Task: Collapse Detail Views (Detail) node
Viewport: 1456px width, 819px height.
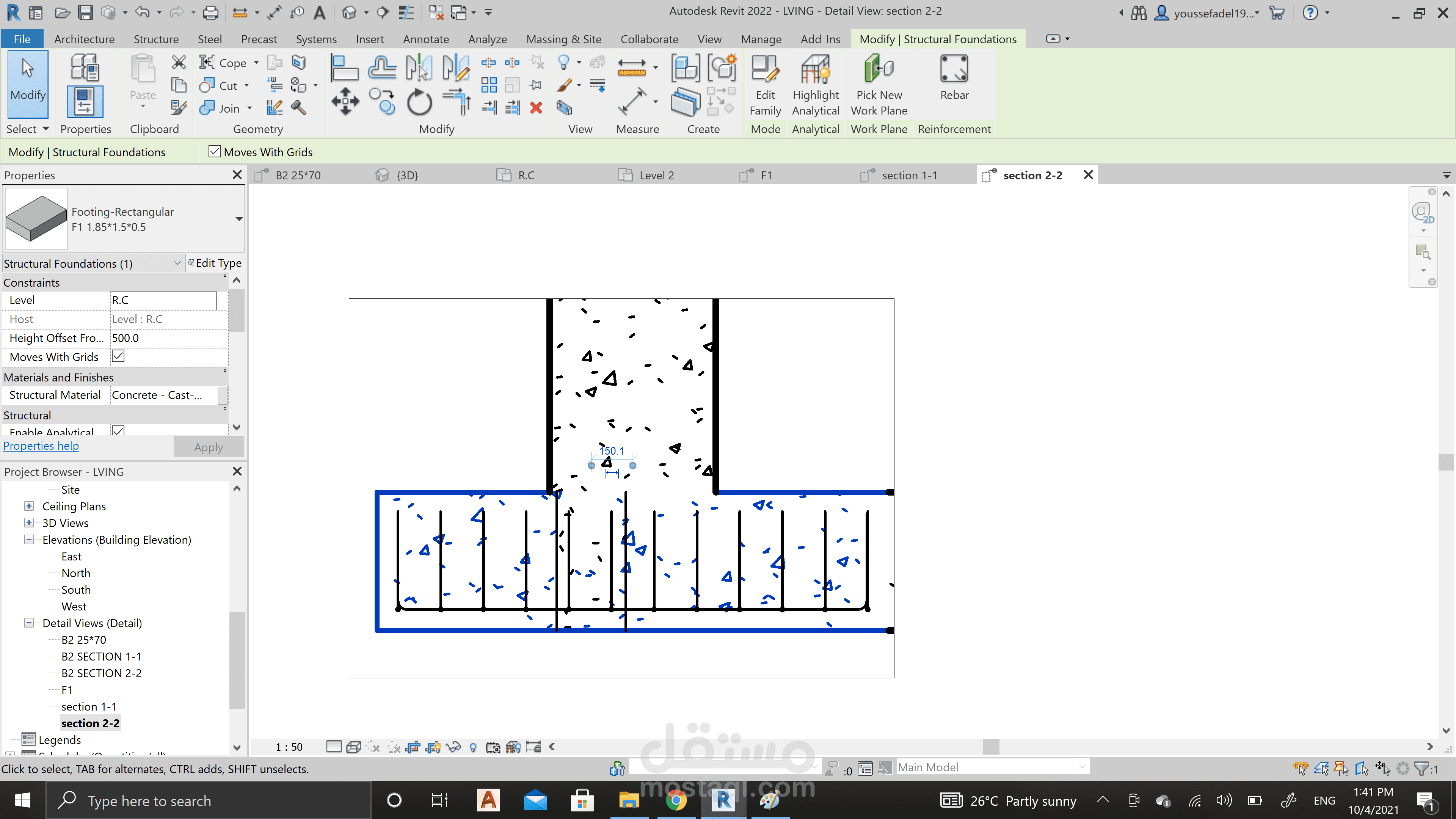Action: pos(29,622)
